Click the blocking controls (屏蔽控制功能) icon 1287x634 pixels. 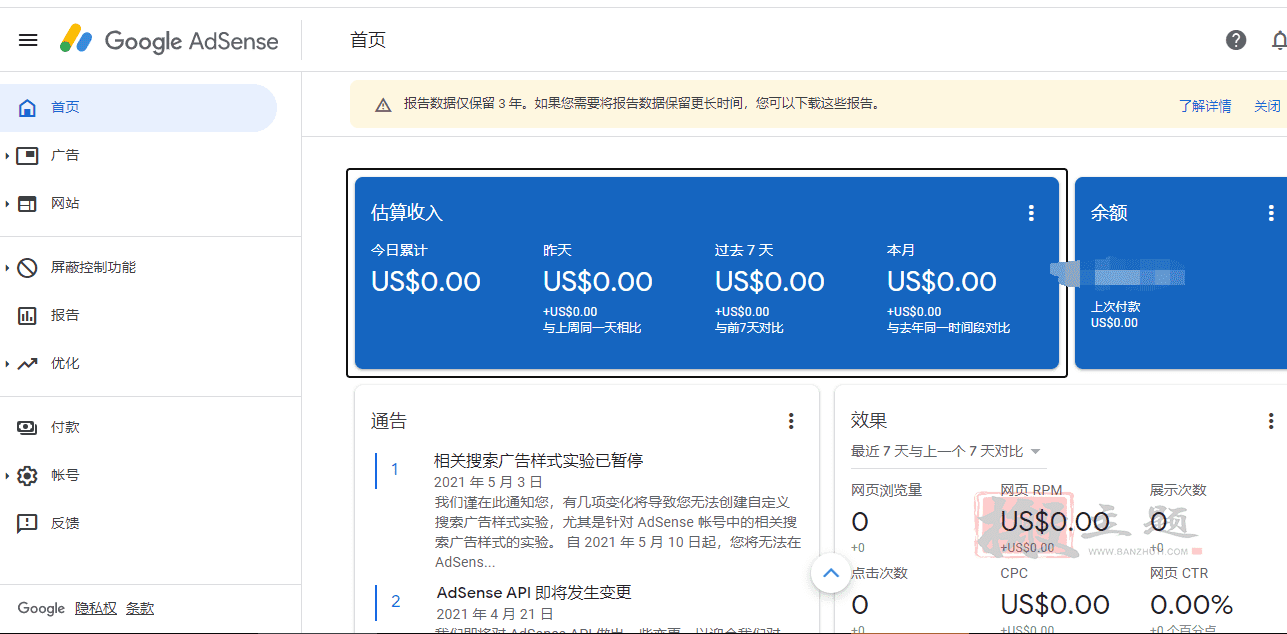click(28, 267)
